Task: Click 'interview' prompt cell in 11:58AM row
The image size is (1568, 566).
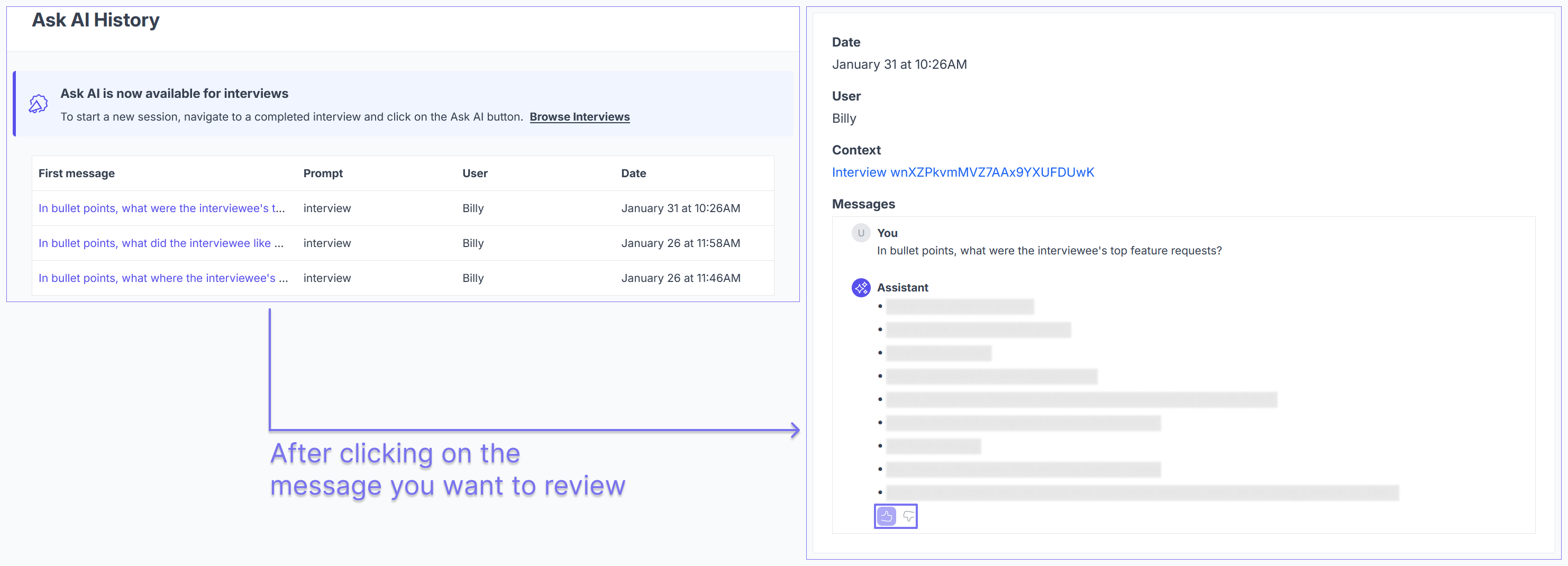Action: 327,243
